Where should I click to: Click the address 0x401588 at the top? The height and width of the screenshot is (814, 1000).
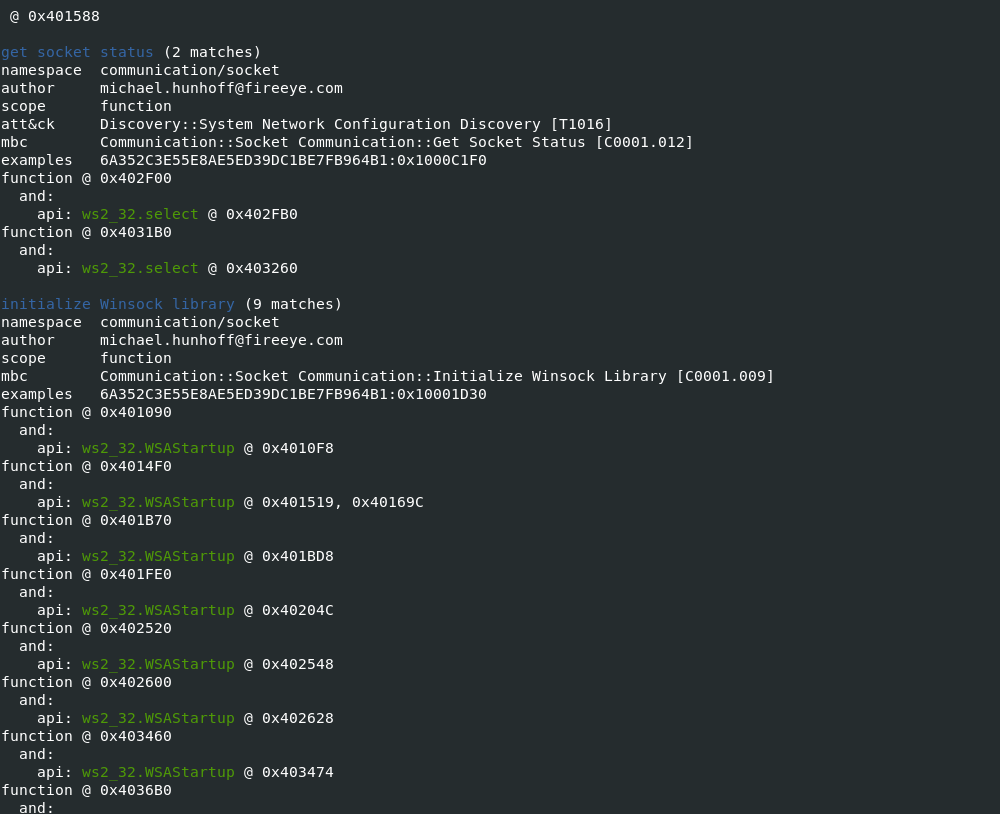point(64,17)
